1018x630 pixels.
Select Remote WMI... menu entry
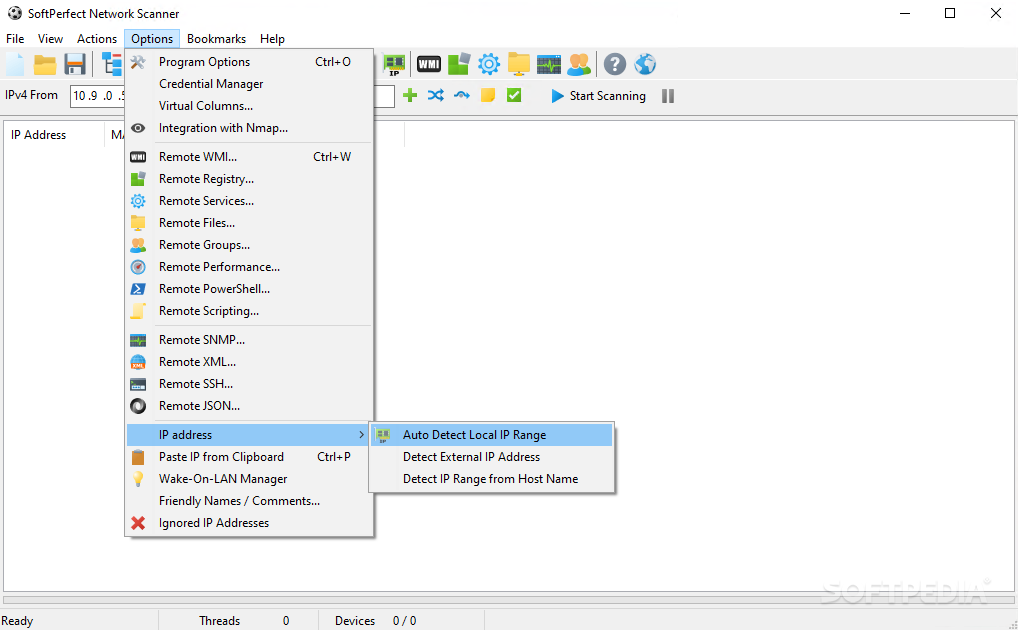pos(250,157)
